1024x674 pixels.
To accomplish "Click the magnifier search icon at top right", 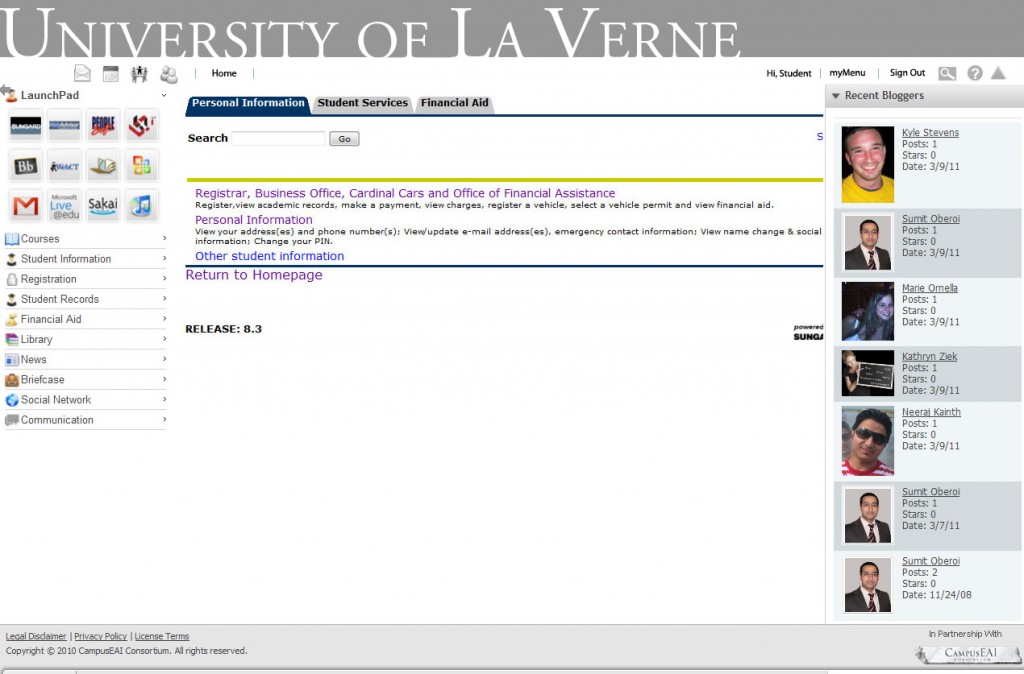I will 946,73.
